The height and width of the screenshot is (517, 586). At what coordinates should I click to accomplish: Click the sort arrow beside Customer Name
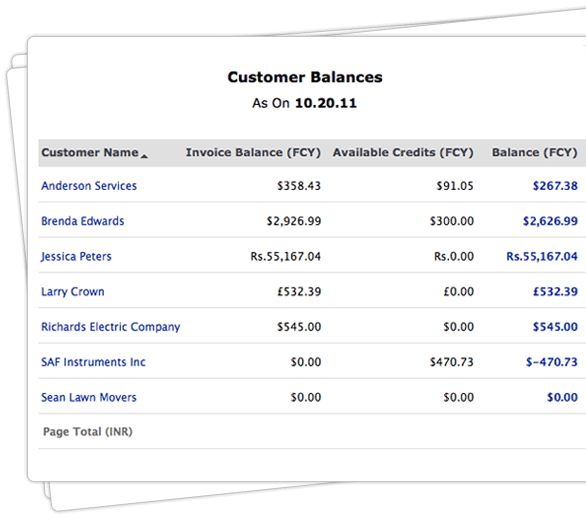coord(144,156)
